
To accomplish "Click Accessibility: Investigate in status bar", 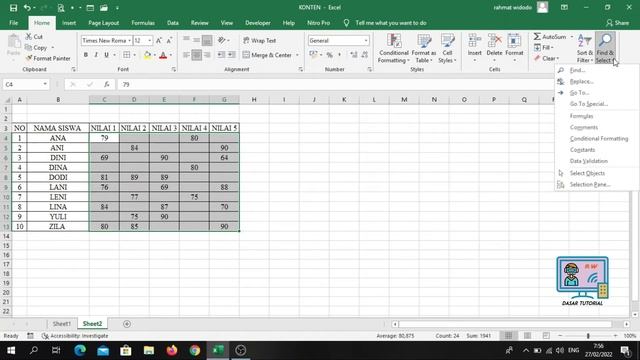I will 75,336.
